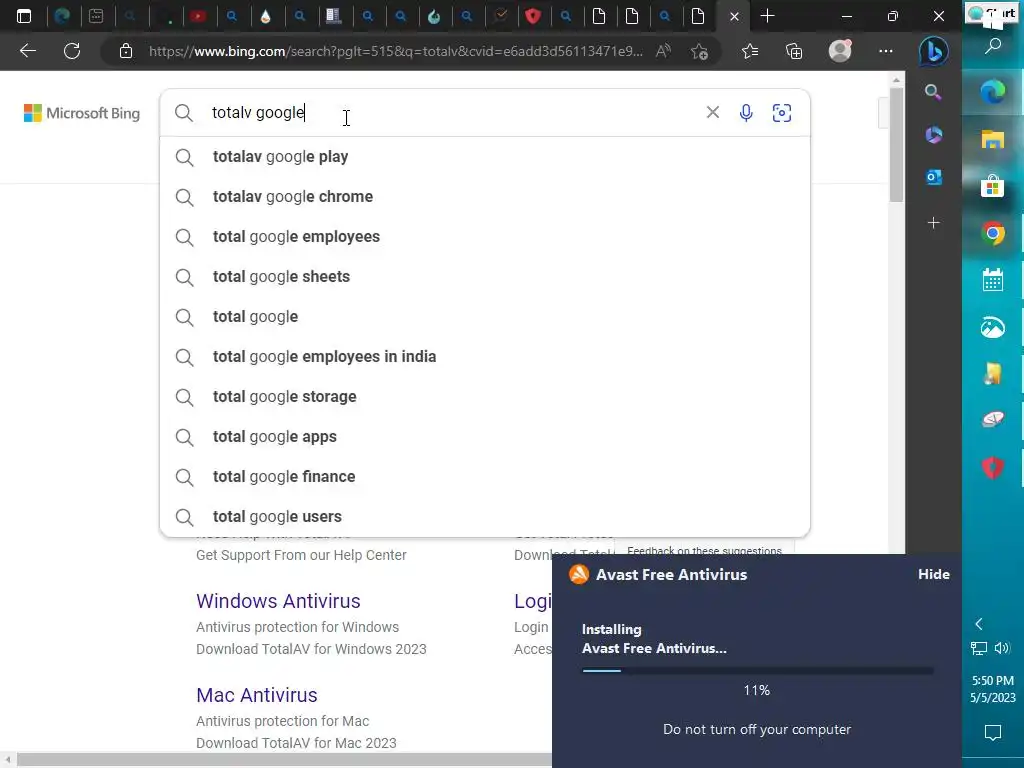This screenshot has height=768, width=1024.
Task: Click the Read aloud icon in address bar
Action: pyautogui.click(x=663, y=51)
